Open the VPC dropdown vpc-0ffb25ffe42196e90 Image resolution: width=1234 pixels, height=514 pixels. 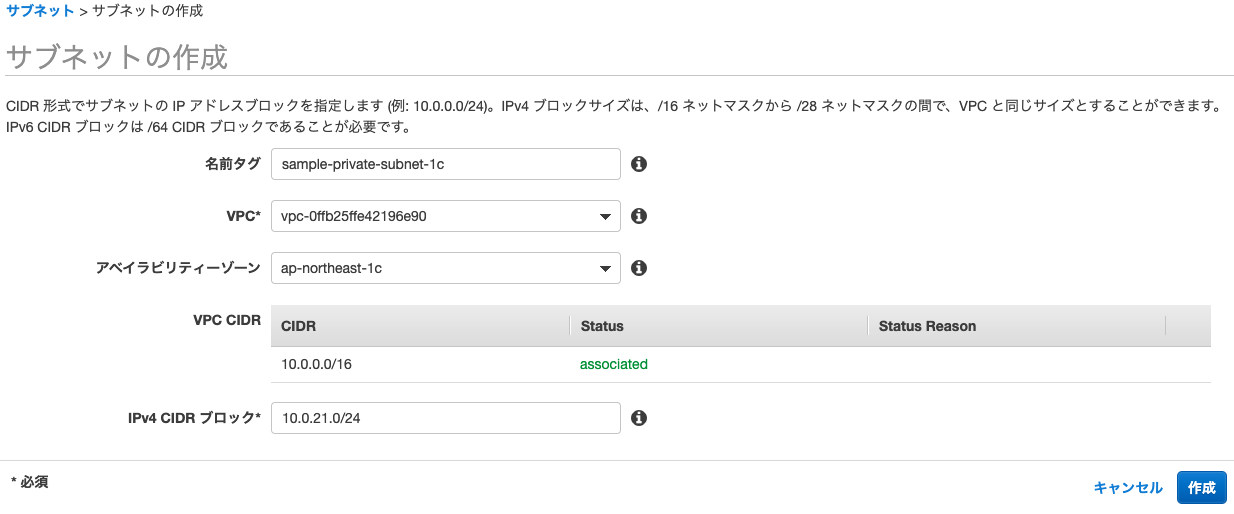(445, 216)
